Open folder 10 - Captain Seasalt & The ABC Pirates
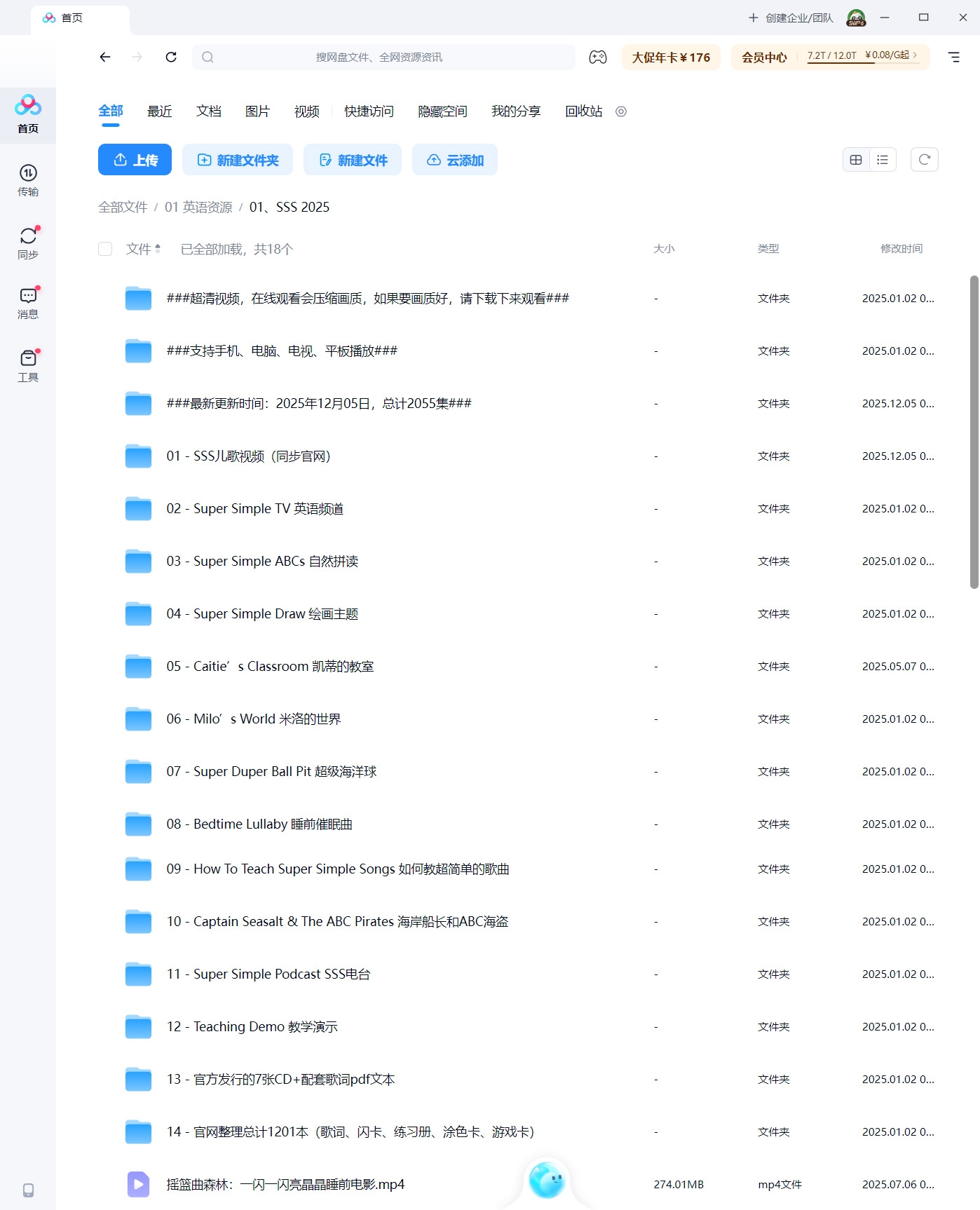 [x=337, y=921]
